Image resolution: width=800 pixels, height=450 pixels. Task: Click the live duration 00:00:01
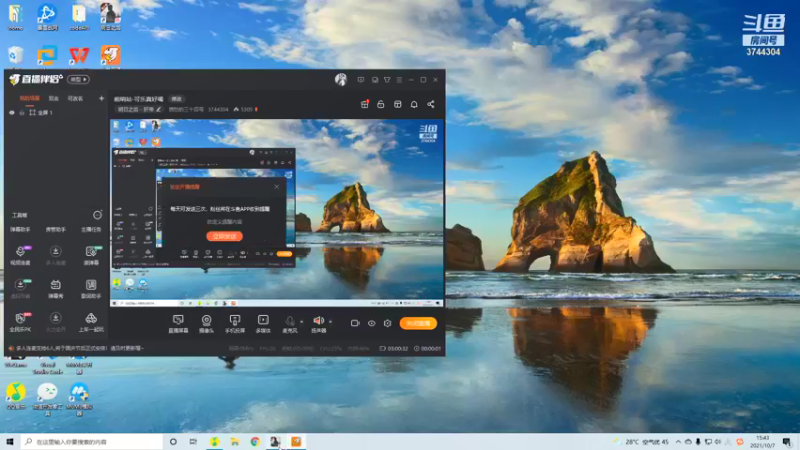tap(431, 348)
